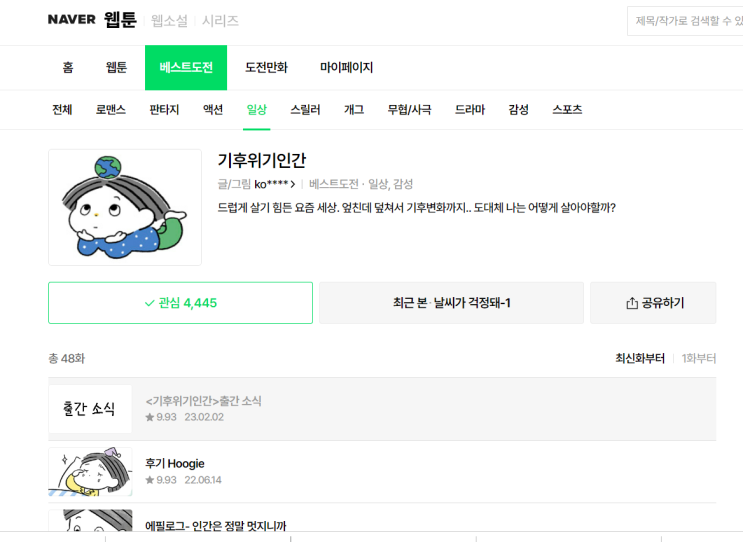Go to 웹소설 section link
Screen dimensions: 743x542
tap(170, 21)
